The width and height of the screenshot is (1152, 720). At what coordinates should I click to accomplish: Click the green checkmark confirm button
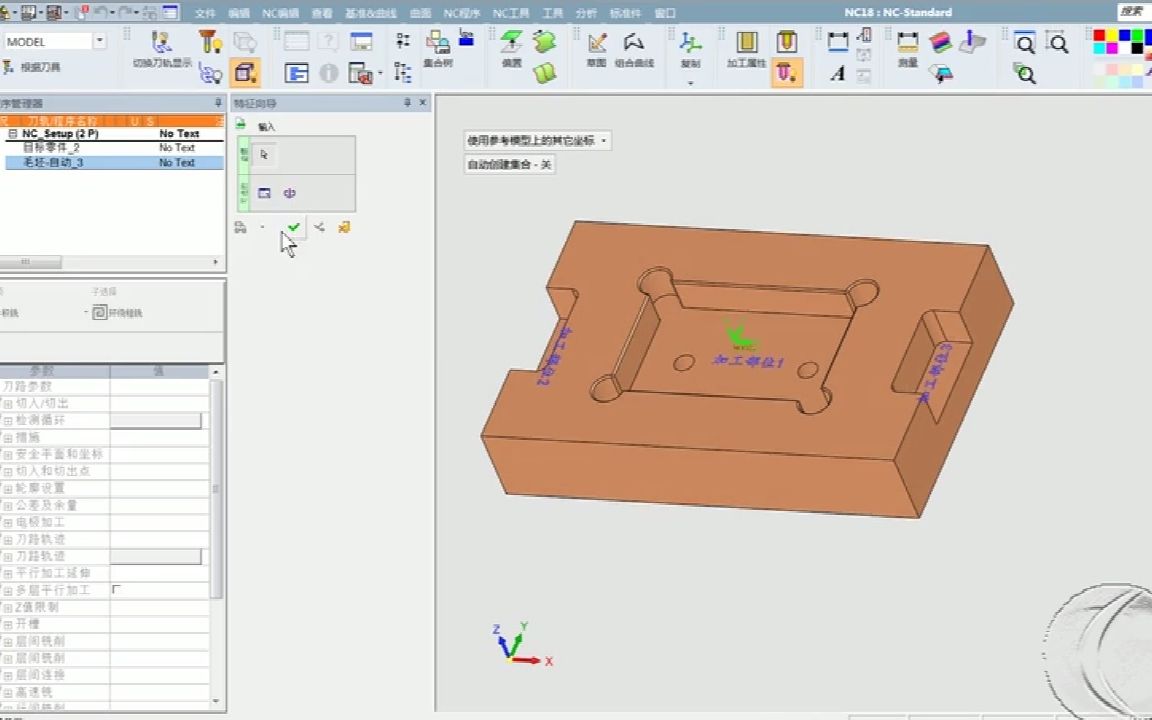[293, 228]
